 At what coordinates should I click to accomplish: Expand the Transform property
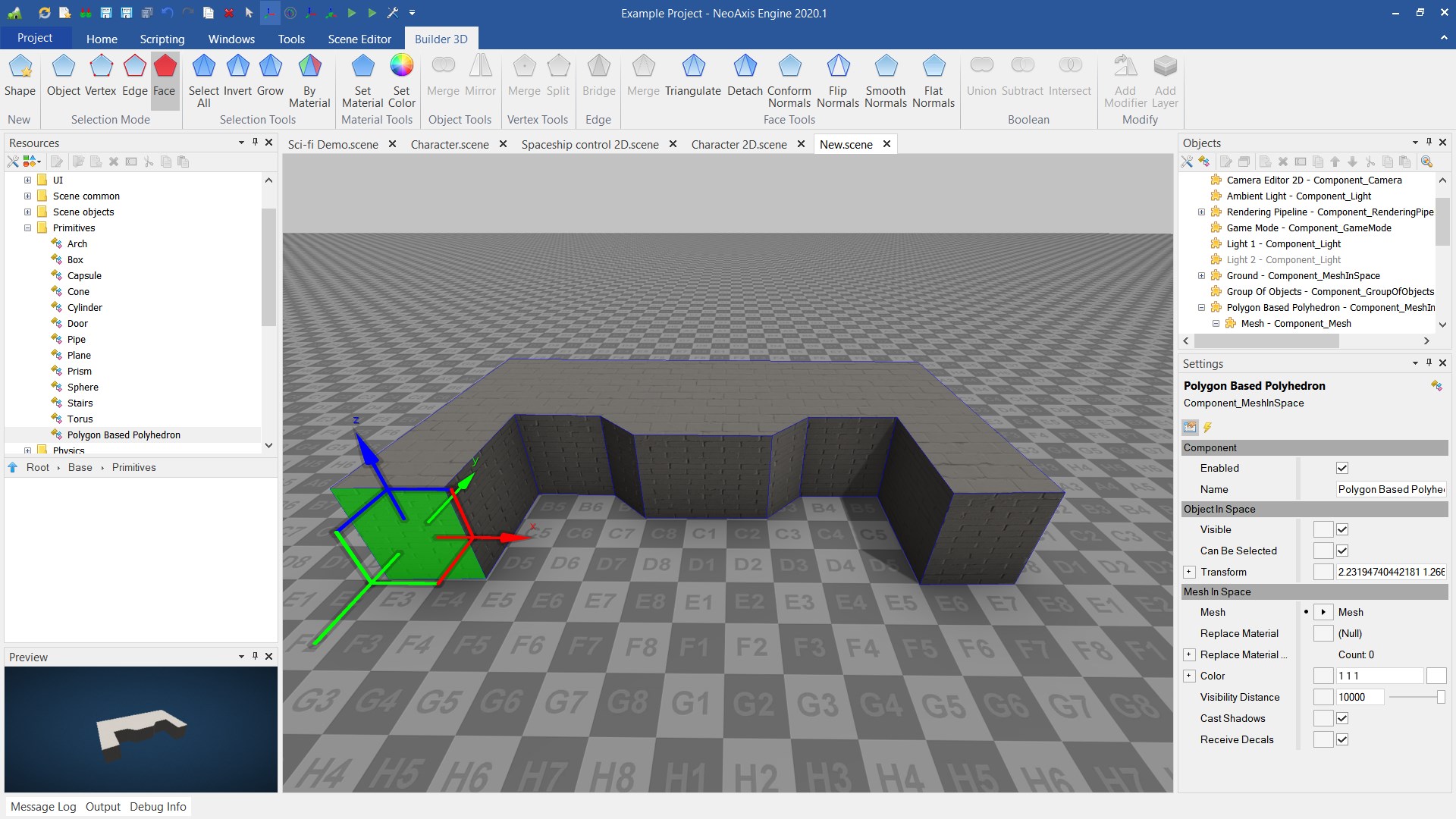tap(1189, 573)
